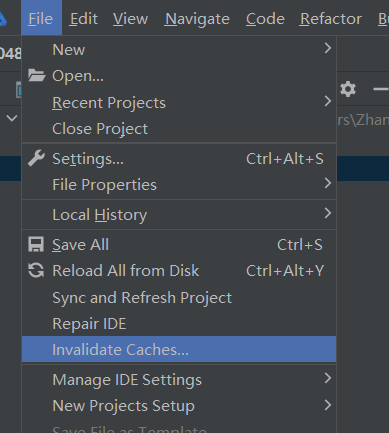Click the folder icon beside Open
The height and width of the screenshot is (433, 389).
tap(36, 75)
